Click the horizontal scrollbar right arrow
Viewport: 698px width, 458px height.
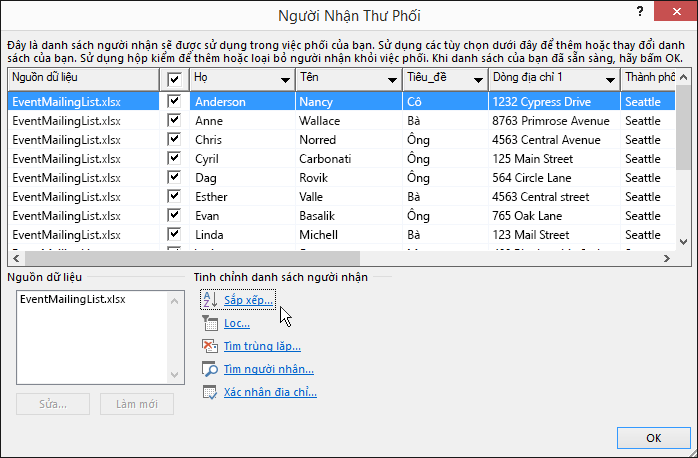(x=667, y=258)
